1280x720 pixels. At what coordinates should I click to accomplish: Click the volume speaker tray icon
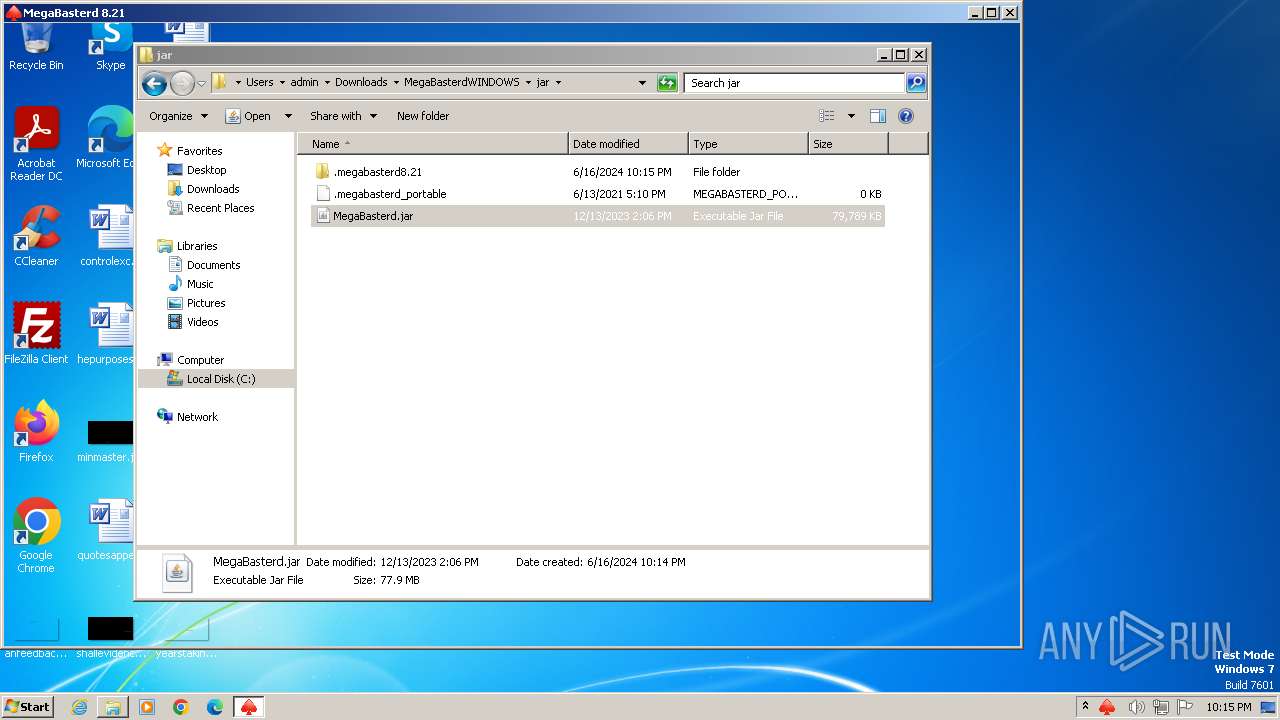[1136, 707]
